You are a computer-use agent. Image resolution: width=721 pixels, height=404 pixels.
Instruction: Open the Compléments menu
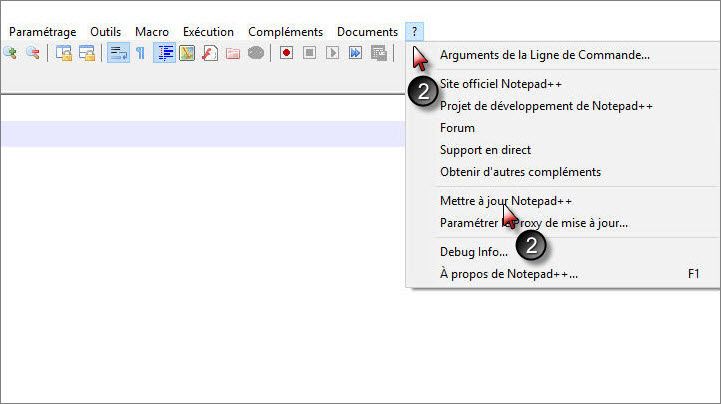click(286, 32)
